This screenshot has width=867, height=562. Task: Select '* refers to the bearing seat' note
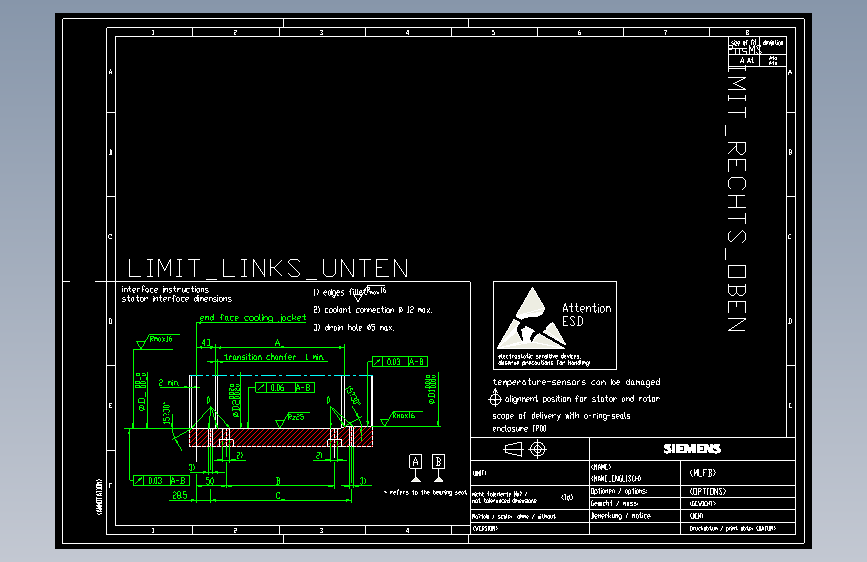click(425, 492)
